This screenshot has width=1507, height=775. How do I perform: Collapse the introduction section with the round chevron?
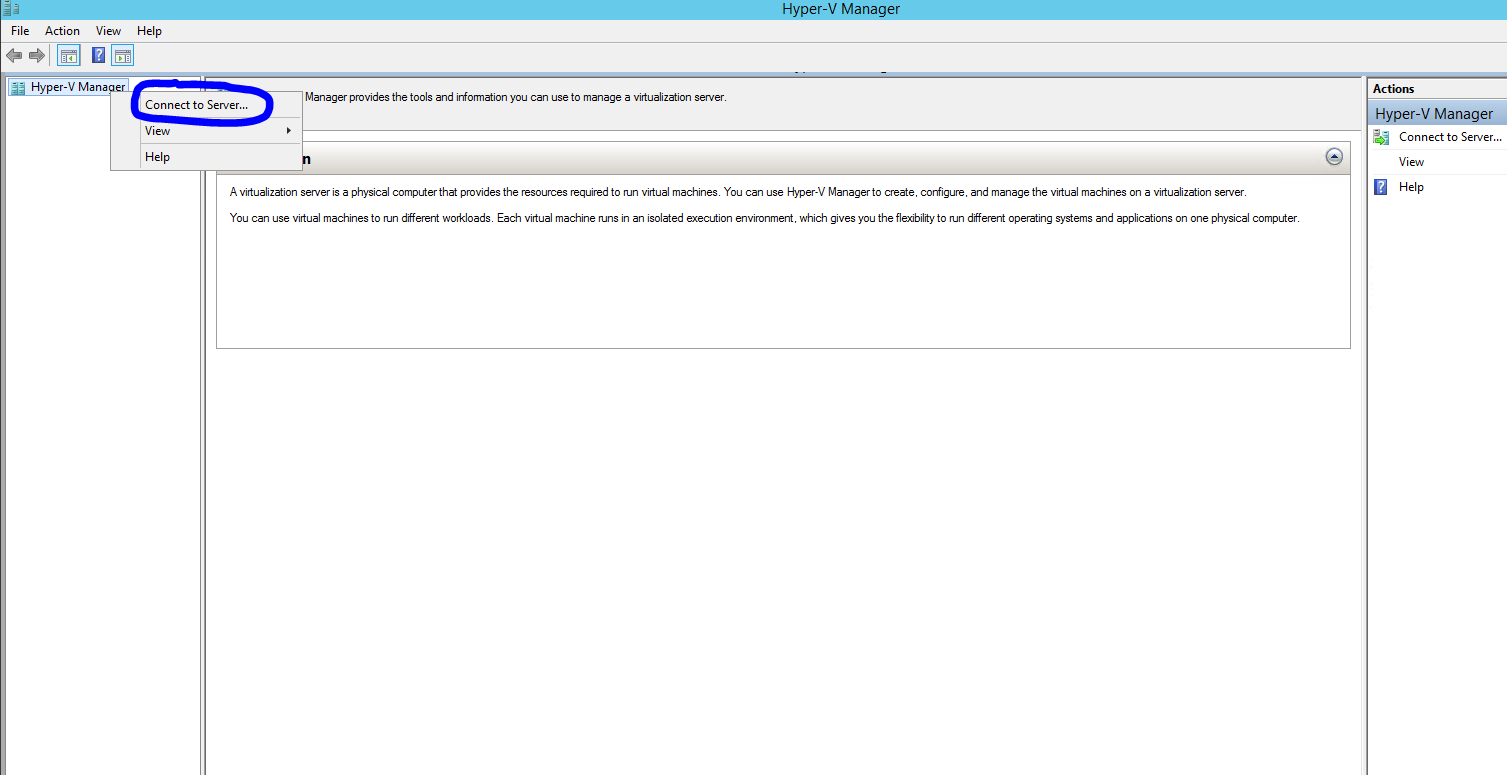[x=1333, y=157]
